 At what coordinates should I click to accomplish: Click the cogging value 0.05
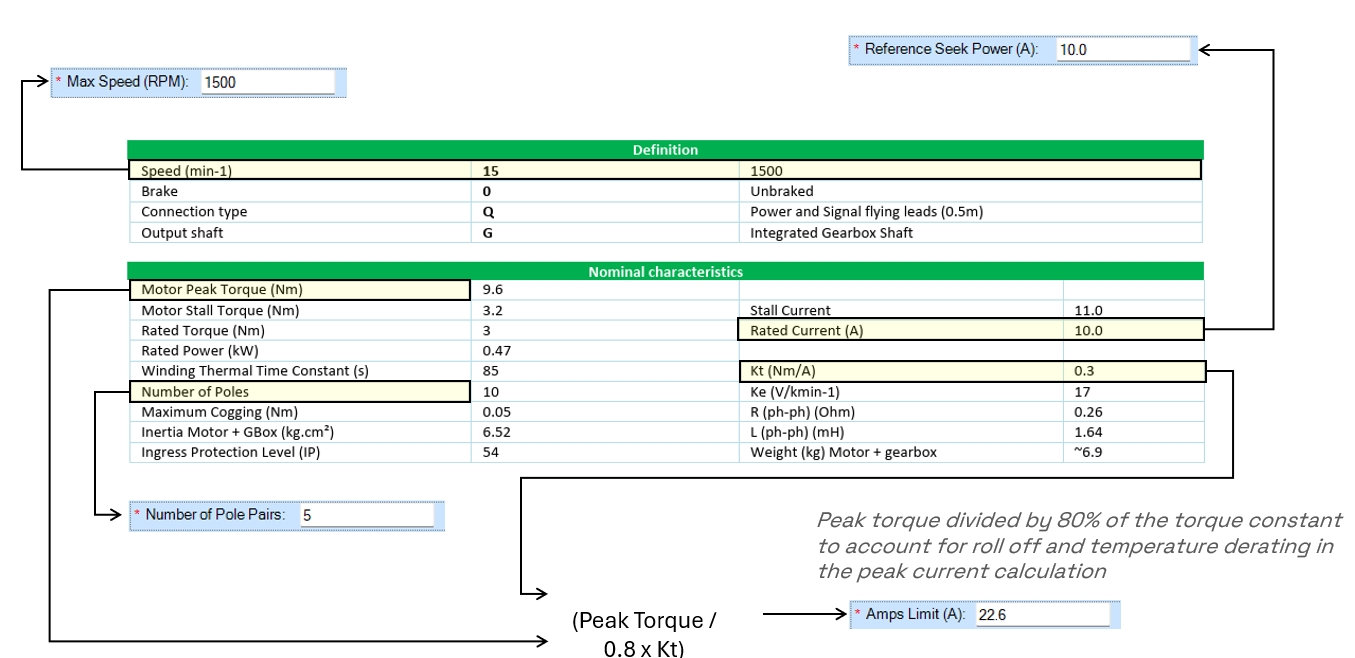(496, 412)
